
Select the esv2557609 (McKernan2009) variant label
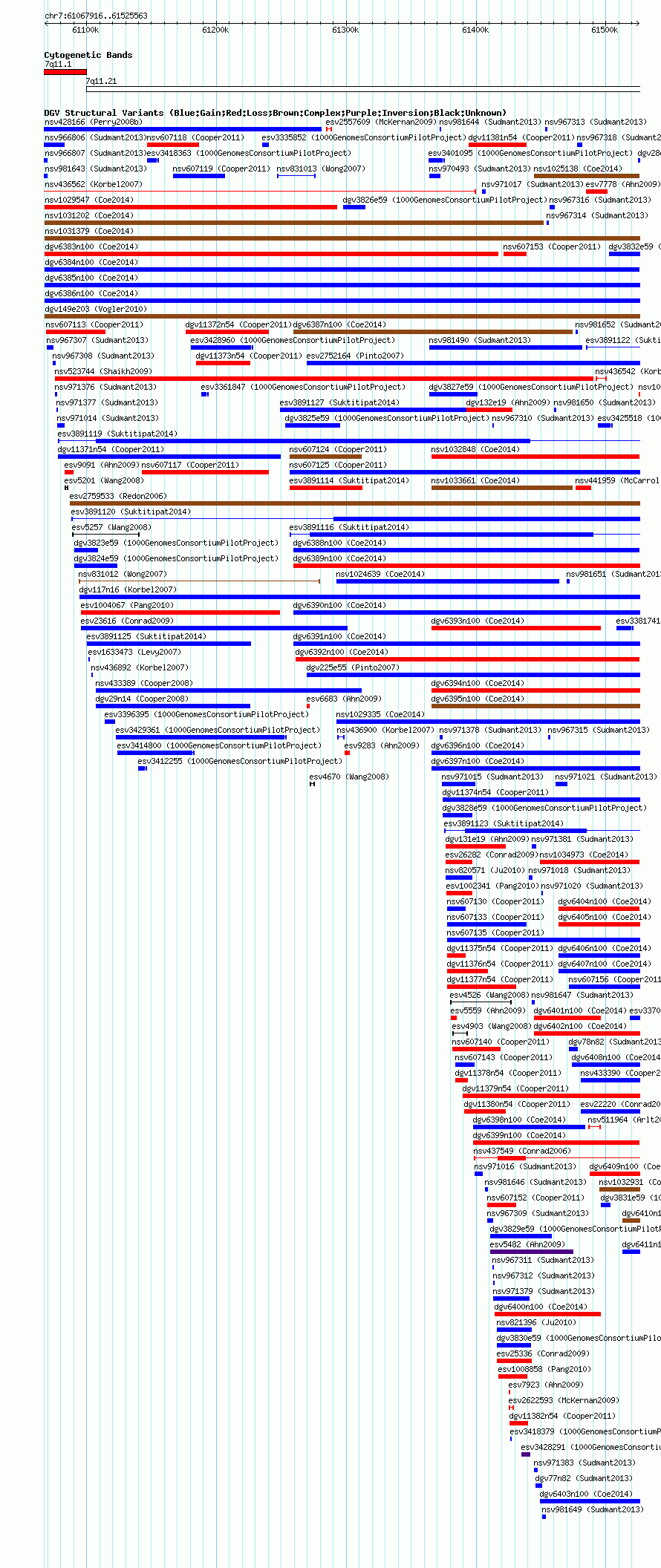click(381, 122)
